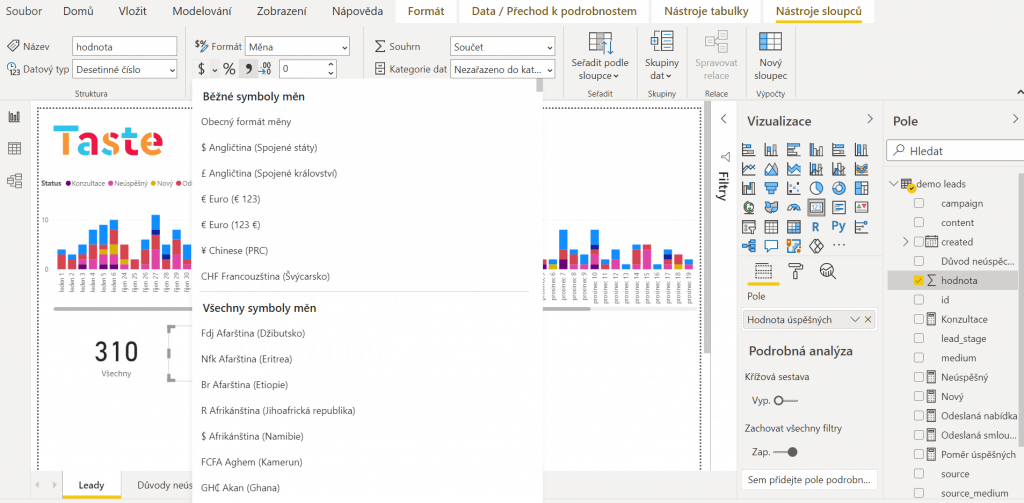
Task: Uncheck the hodnota field checkbox
Action: tap(918, 281)
